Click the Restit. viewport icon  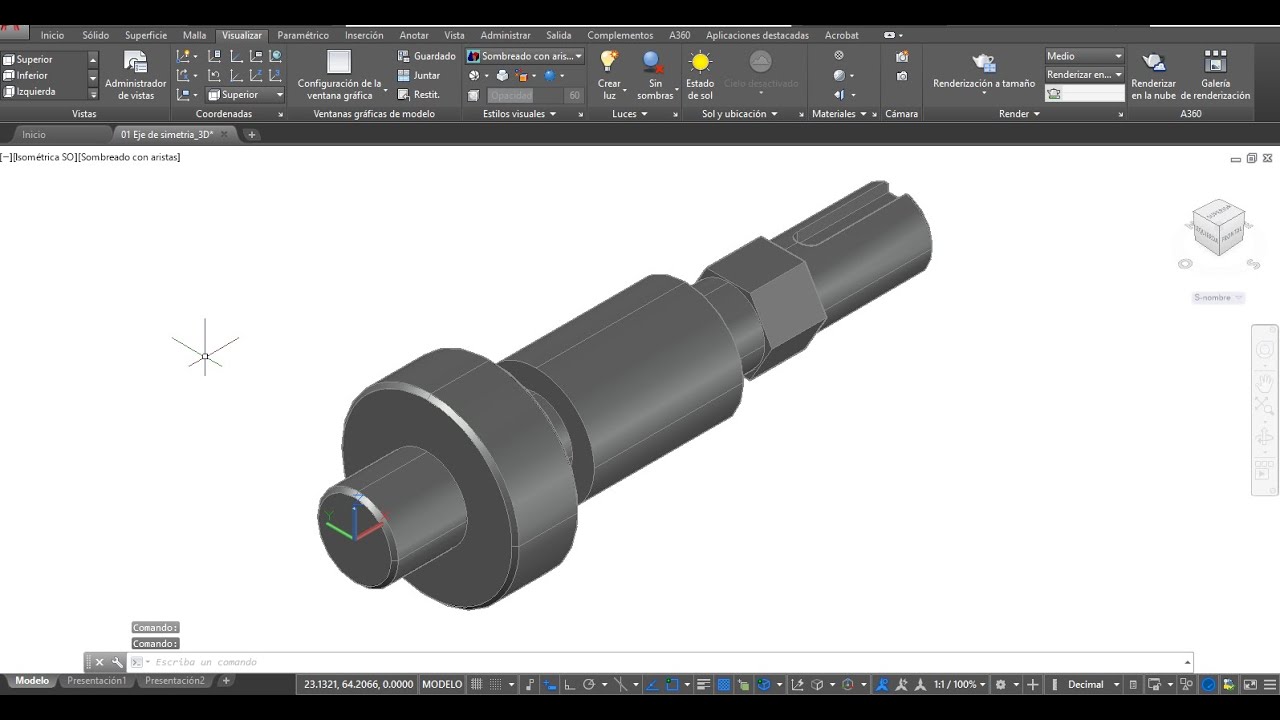pos(404,94)
